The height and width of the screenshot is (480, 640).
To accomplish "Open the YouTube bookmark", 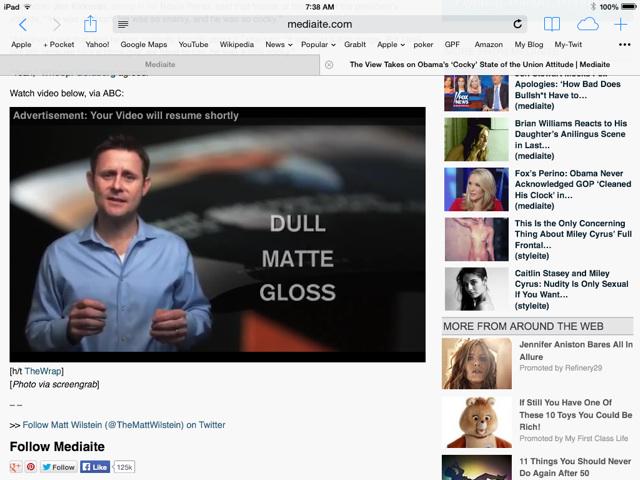I will 193,44.
